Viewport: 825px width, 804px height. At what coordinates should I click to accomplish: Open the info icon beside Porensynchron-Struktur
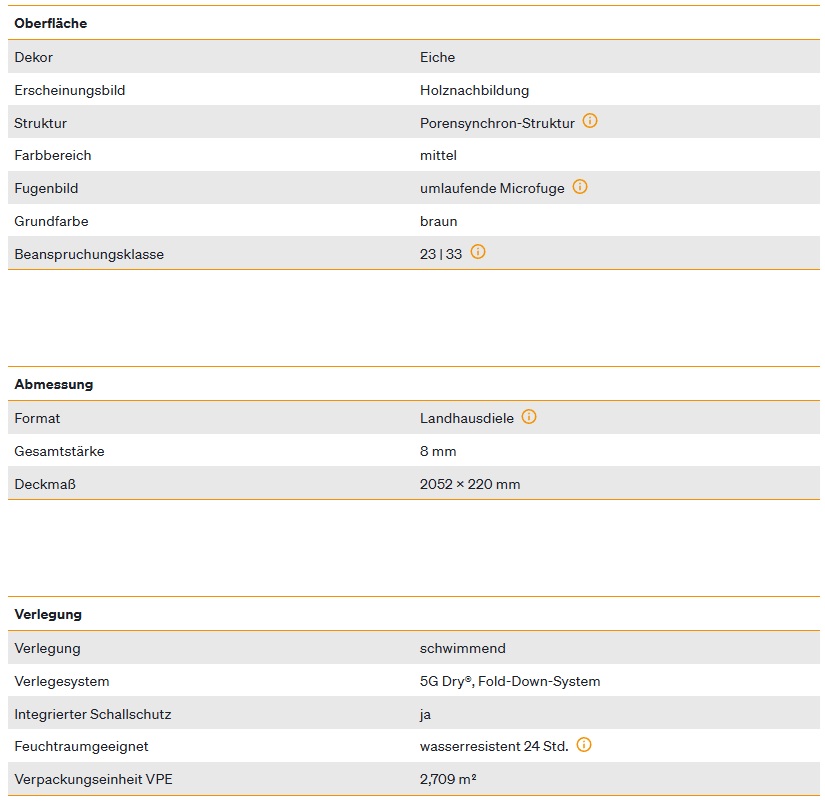[x=590, y=121]
